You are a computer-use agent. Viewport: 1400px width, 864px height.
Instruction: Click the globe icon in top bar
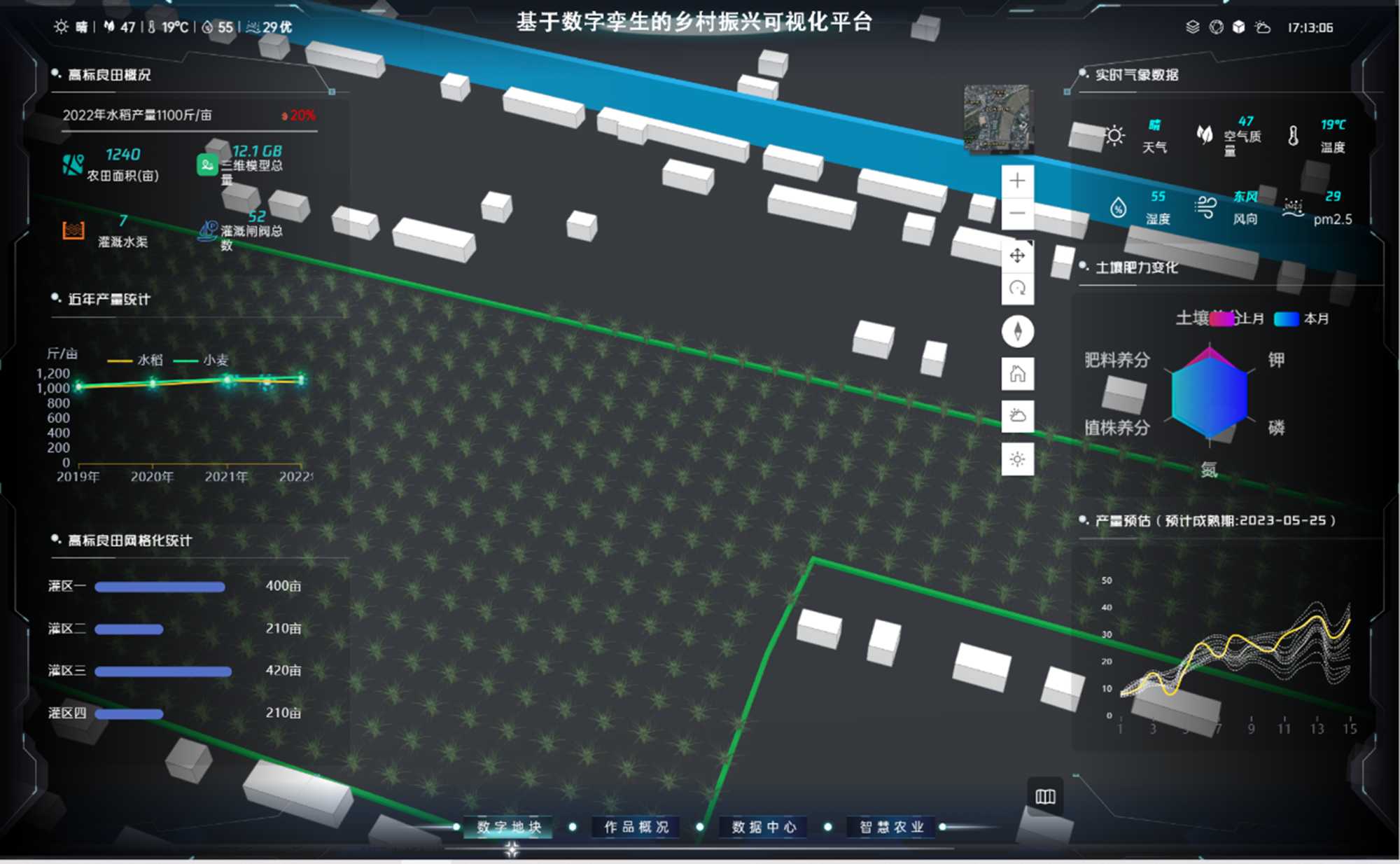(x=1216, y=27)
